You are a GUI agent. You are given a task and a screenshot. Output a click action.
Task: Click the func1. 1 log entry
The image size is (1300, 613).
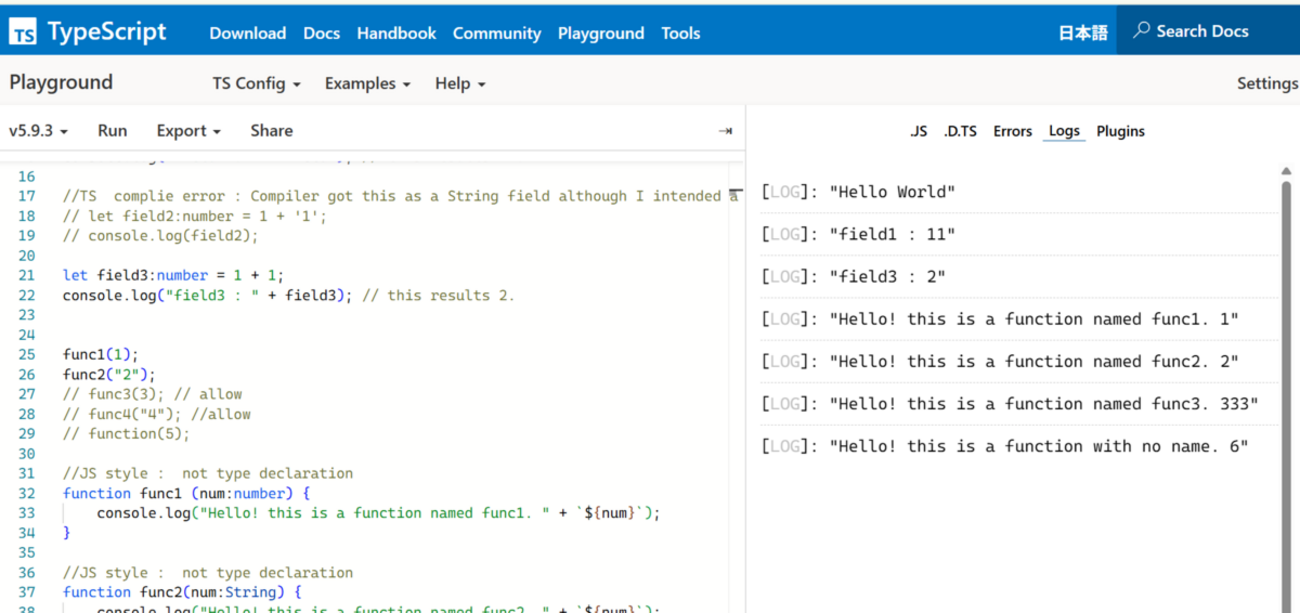[1020, 319]
